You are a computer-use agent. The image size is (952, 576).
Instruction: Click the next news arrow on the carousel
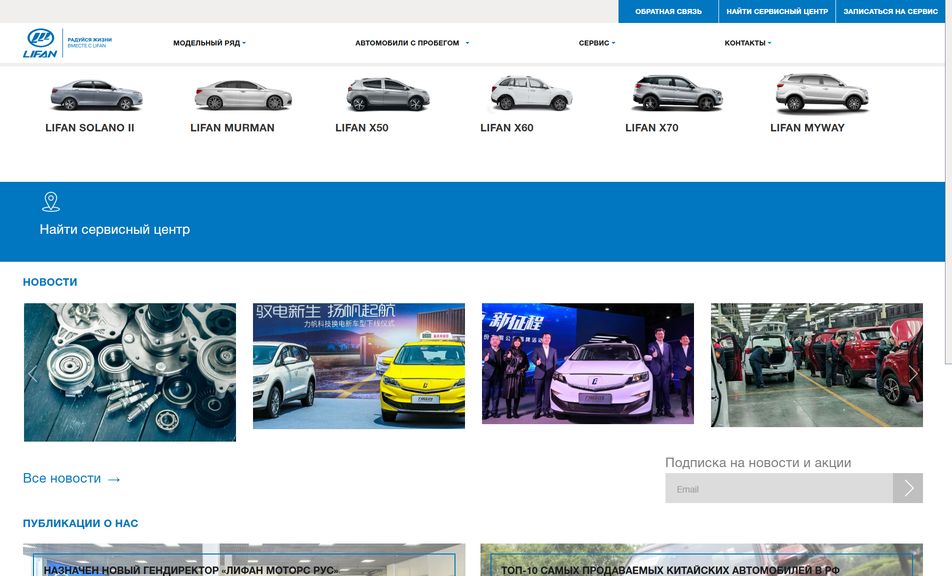pos(913,374)
